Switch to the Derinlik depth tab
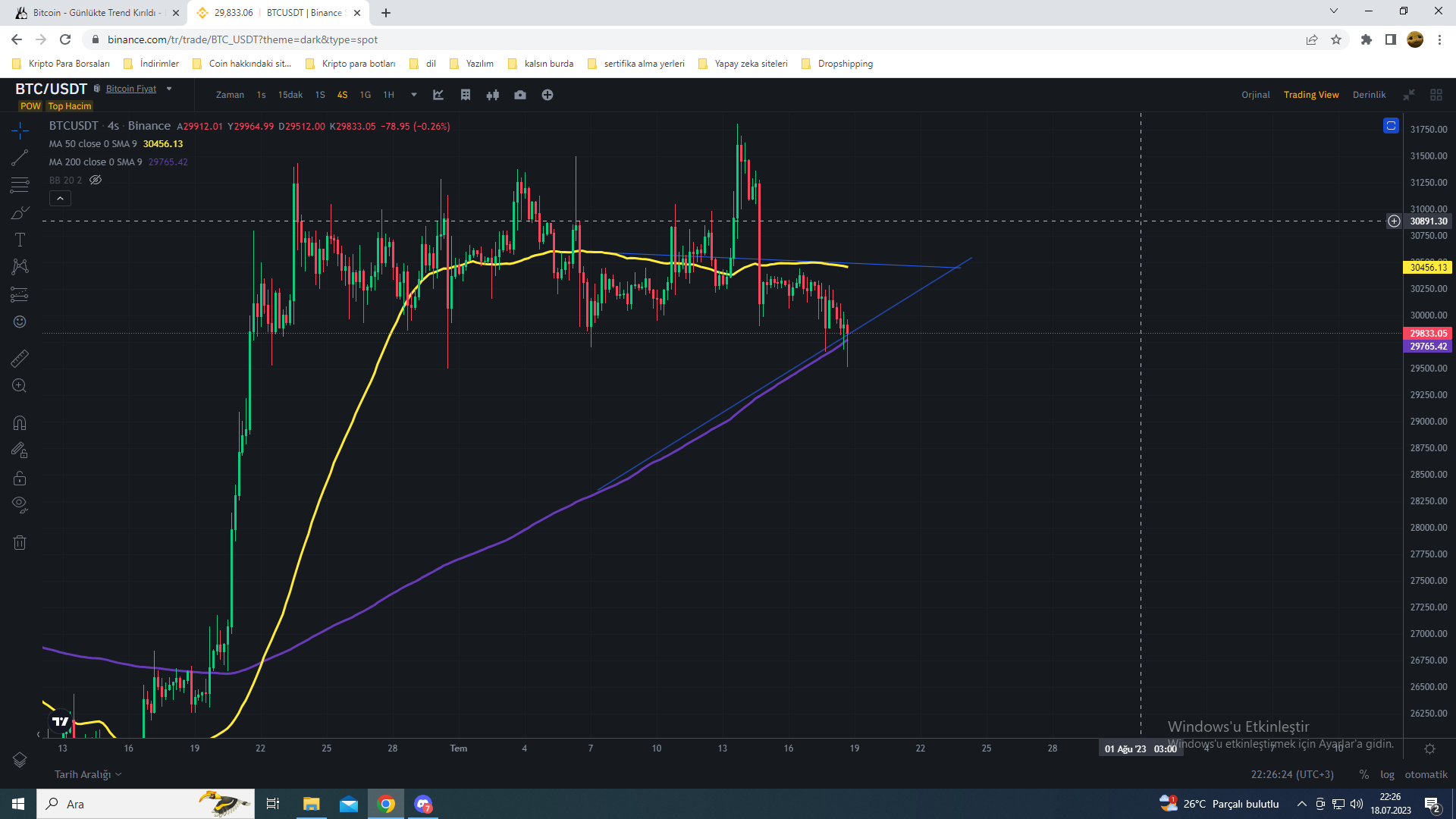 click(1370, 95)
